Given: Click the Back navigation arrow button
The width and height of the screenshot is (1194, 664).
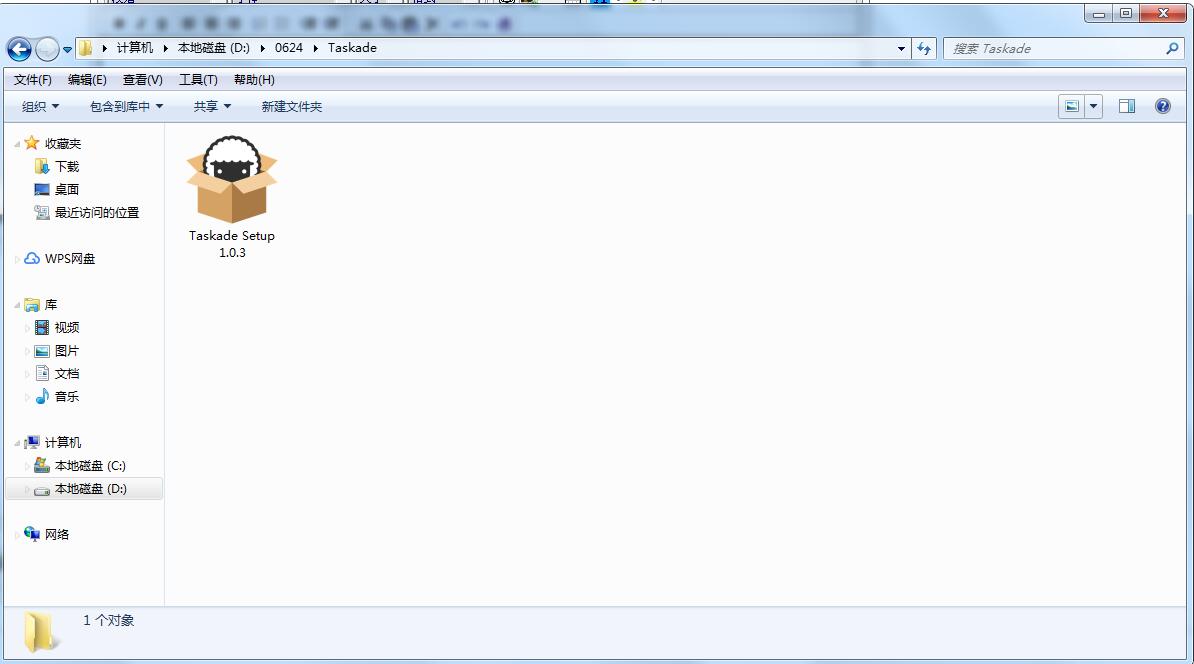Looking at the screenshot, I should pos(19,49).
